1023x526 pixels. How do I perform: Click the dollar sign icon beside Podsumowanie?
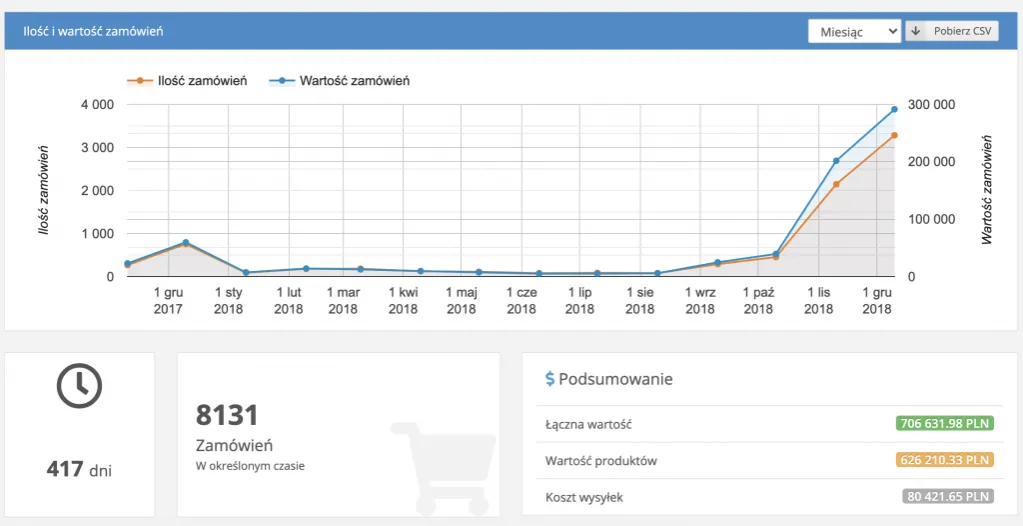click(549, 379)
